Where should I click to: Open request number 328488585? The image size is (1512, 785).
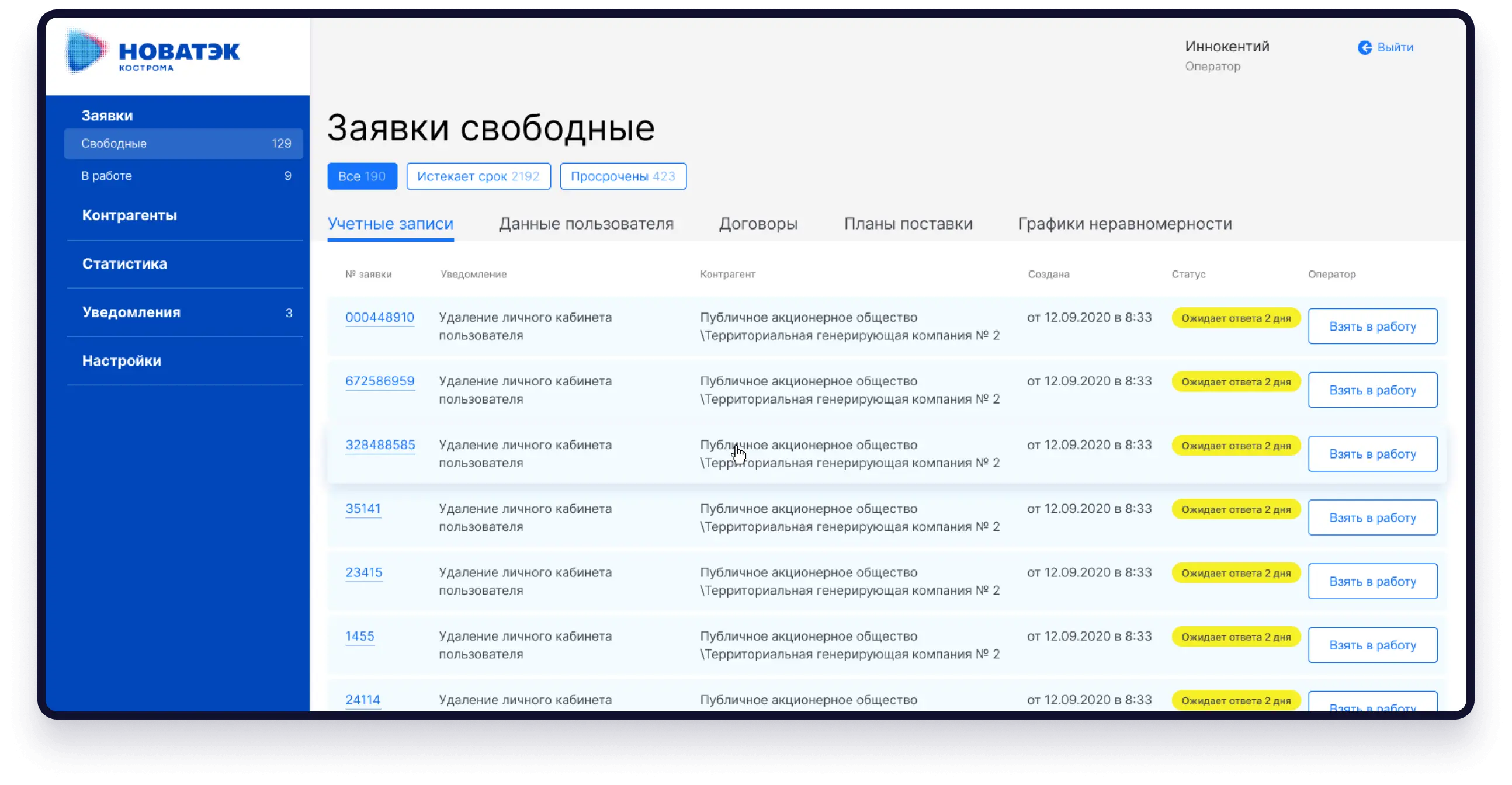click(x=380, y=445)
